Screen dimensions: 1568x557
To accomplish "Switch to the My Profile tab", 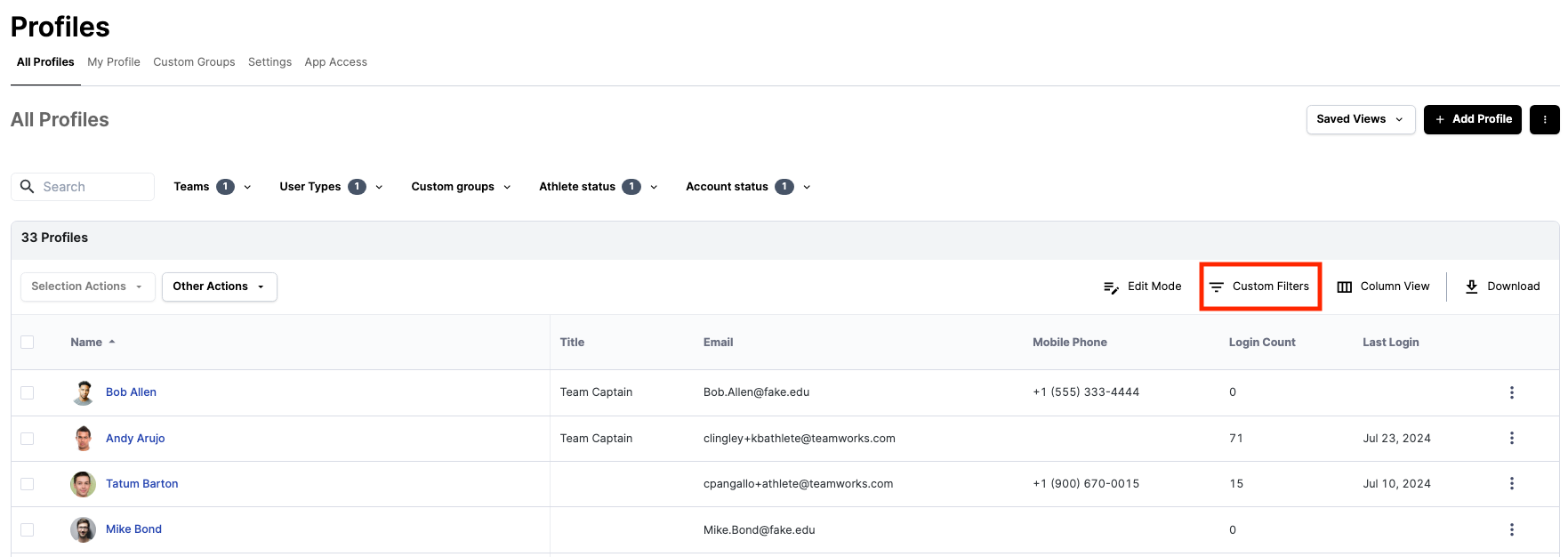I will tap(114, 62).
